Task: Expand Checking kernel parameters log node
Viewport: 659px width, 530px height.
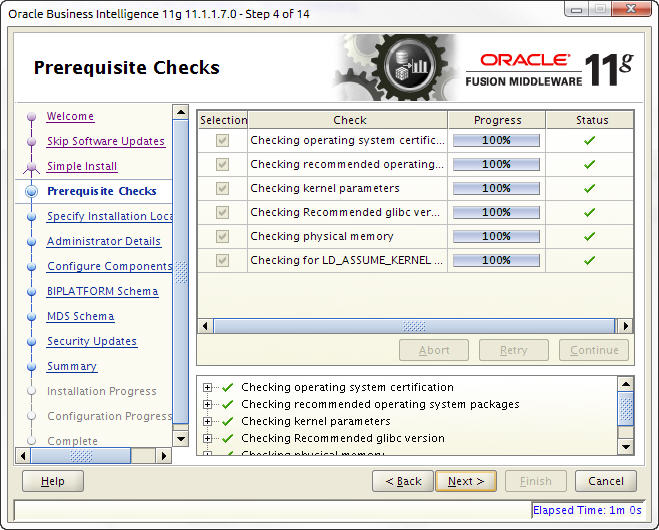Action: (x=207, y=421)
